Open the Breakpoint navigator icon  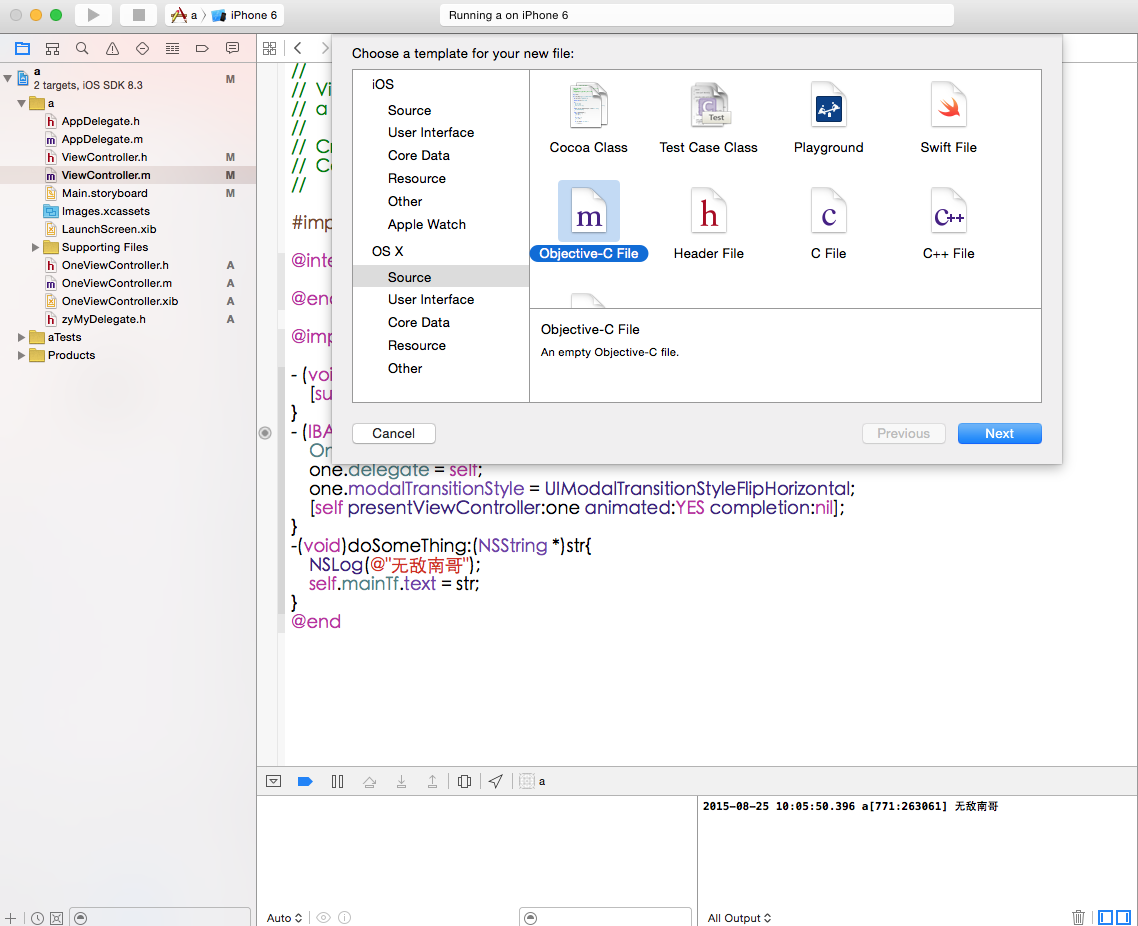click(x=202, y=49)
